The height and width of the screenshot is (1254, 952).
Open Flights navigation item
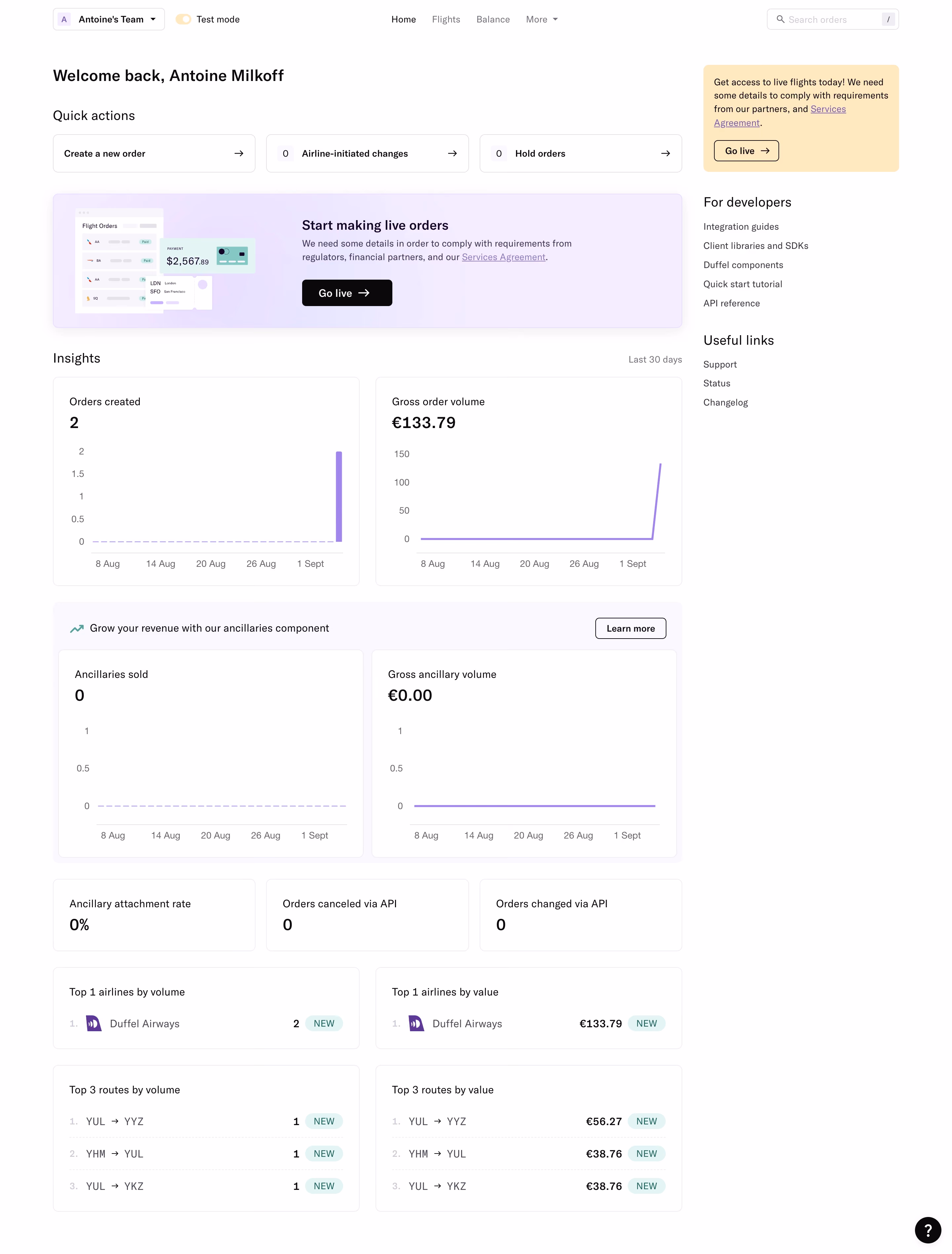[446, 19]
